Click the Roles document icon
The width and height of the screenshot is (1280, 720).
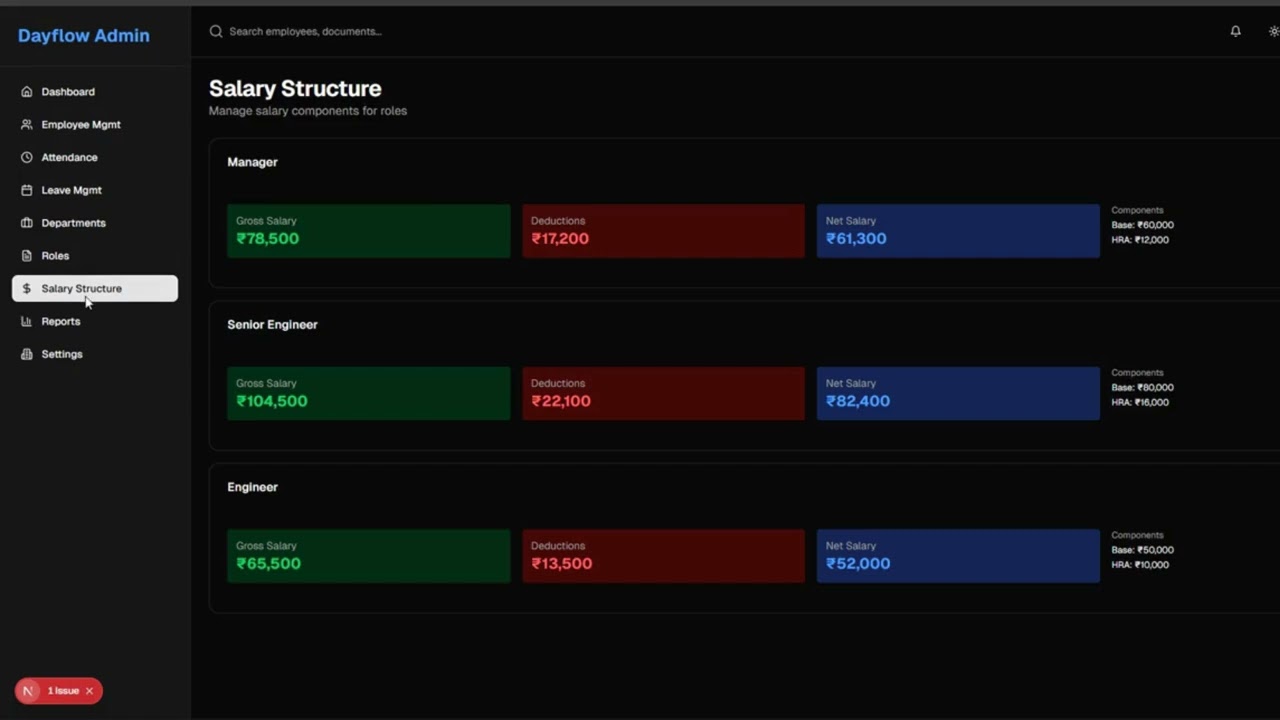(27, 256)
